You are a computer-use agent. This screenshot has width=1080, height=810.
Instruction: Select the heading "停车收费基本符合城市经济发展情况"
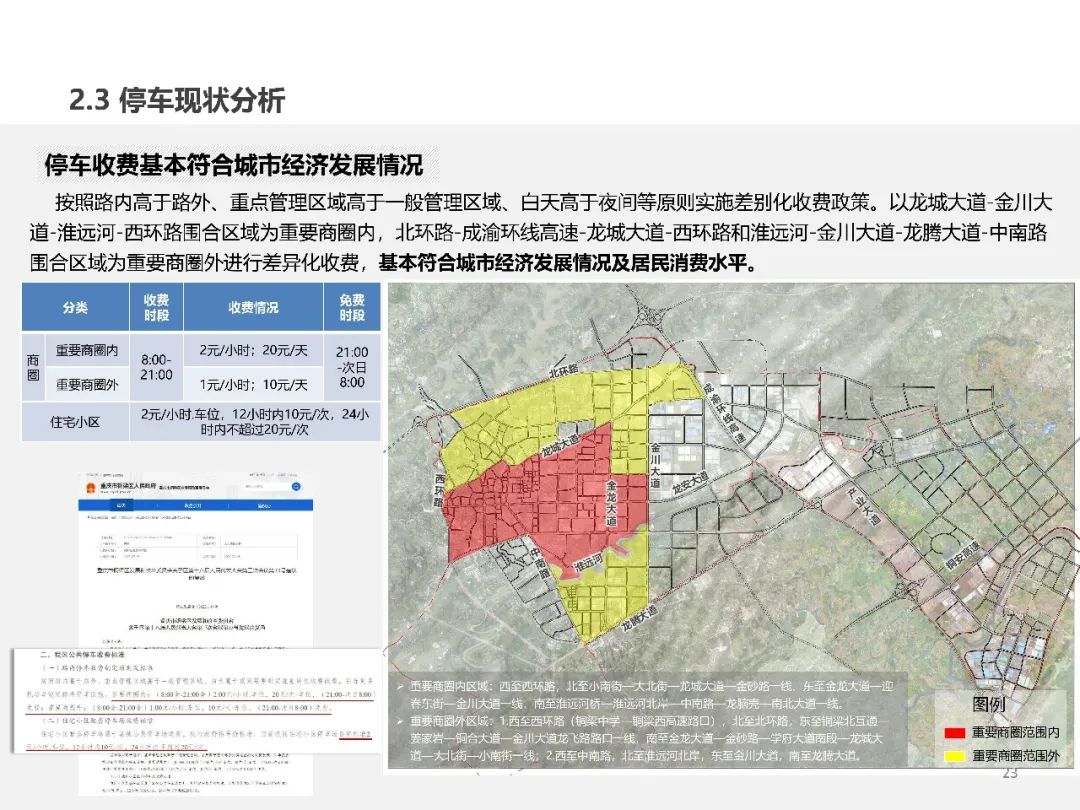click(233, 165)
